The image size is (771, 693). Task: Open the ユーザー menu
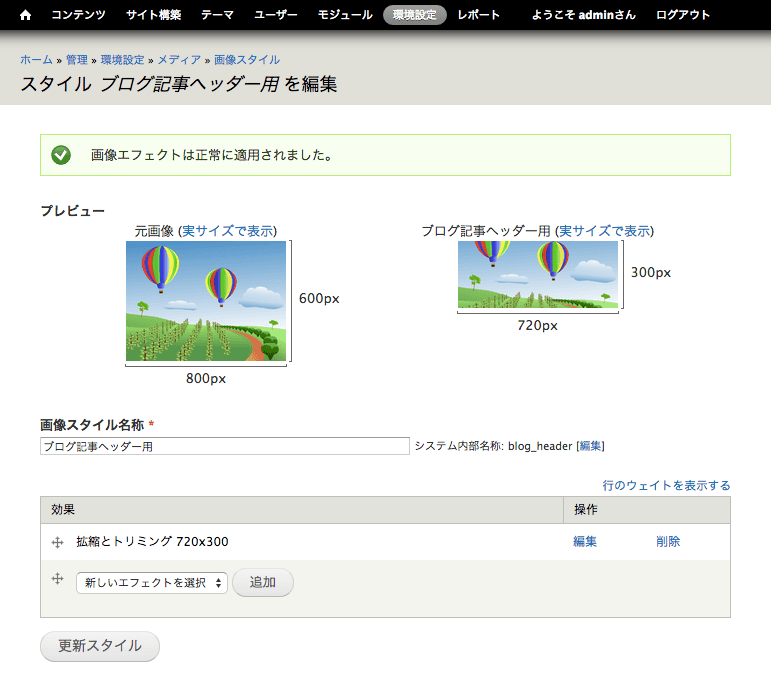coord(276,15)
